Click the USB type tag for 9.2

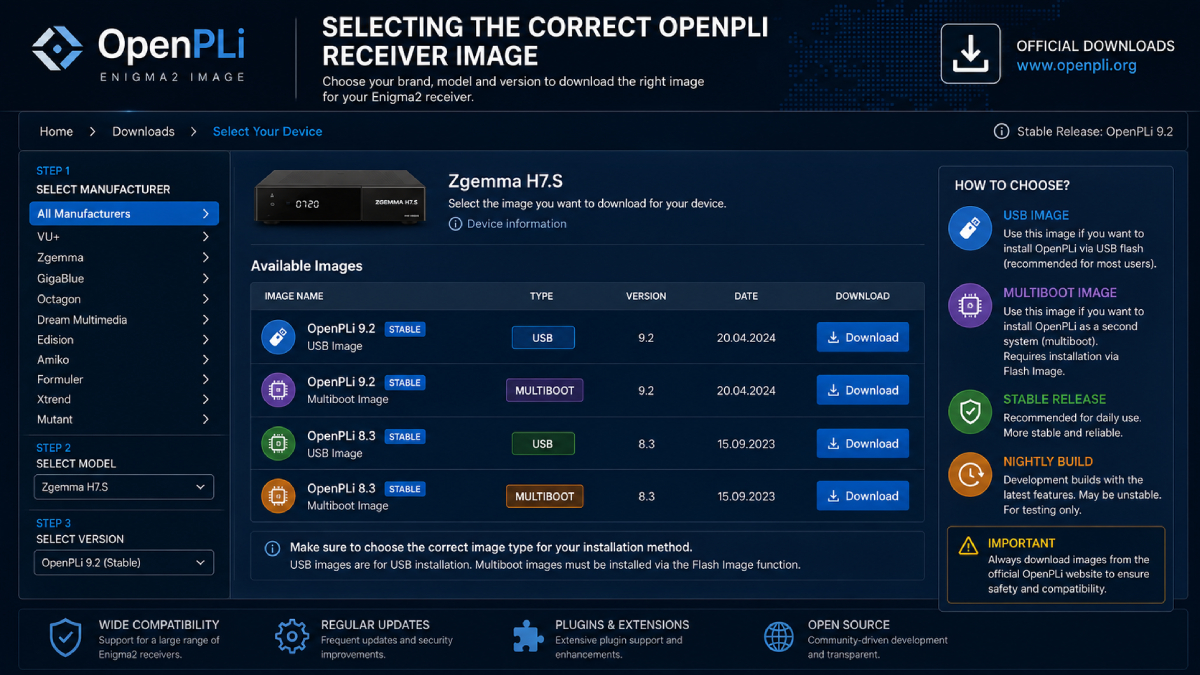(x=543, y=338)
